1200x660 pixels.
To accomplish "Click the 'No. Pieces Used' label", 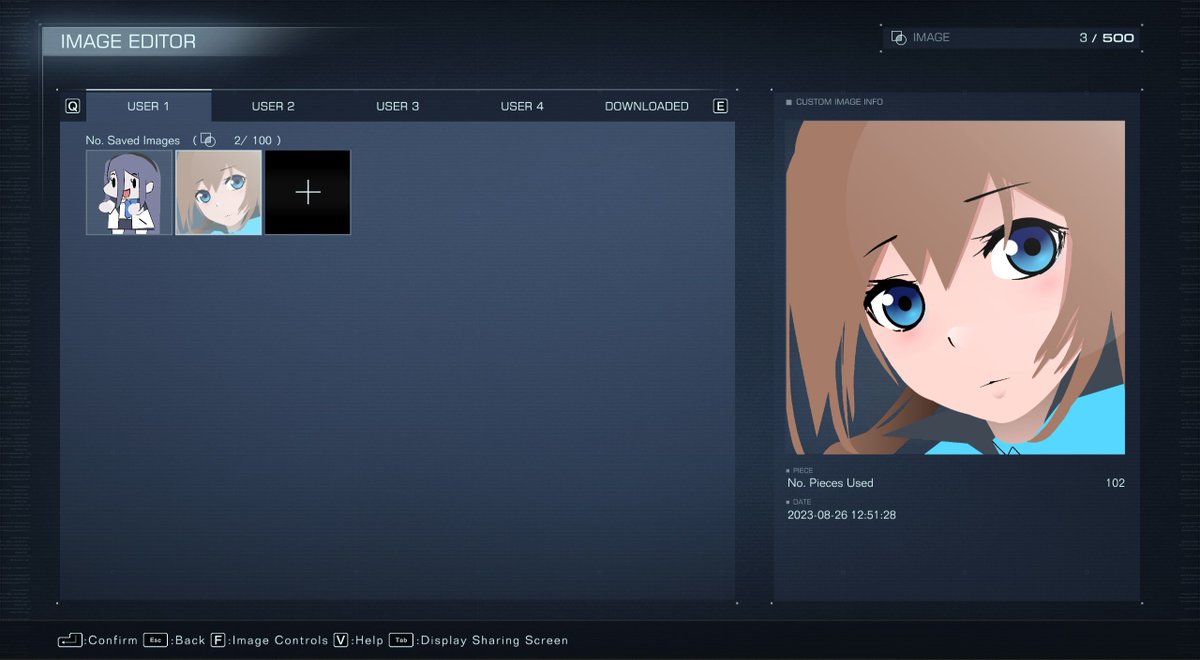I will (830, 483).
